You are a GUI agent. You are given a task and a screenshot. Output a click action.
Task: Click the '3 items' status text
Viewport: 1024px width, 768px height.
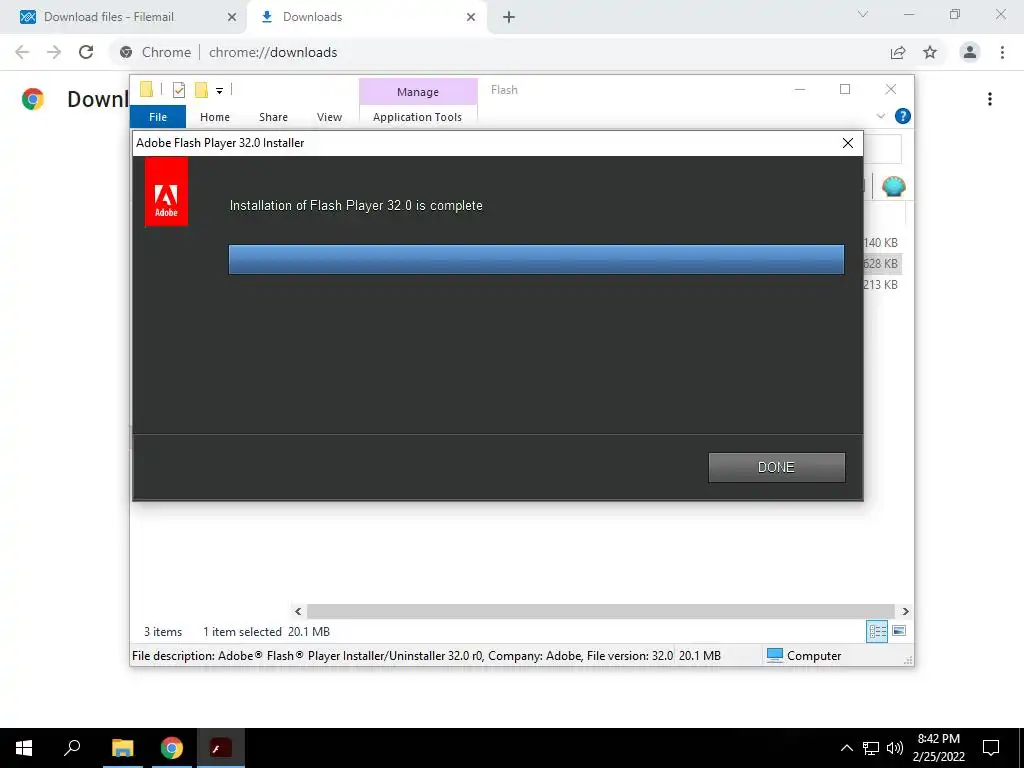click(163, 632)
